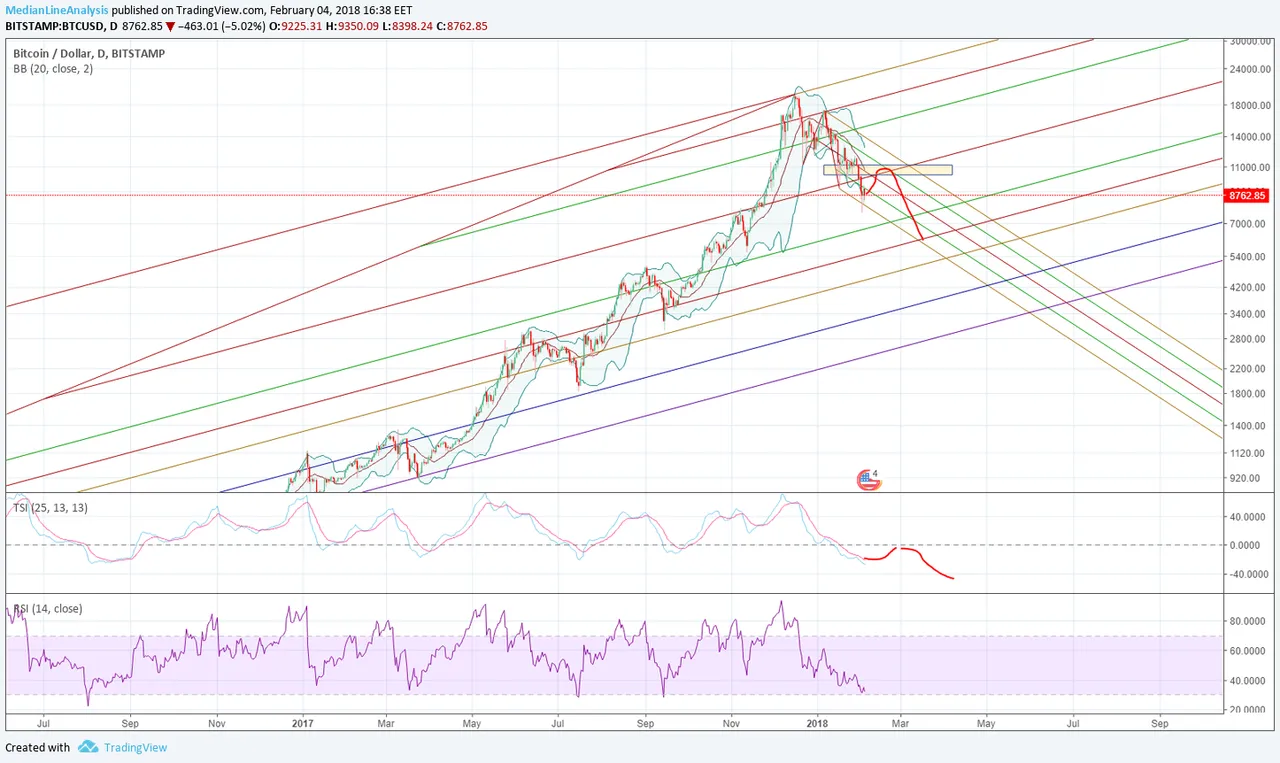Click the 18000.00 price axis label
The image size is (1280, 763).
click(1251, 105)
